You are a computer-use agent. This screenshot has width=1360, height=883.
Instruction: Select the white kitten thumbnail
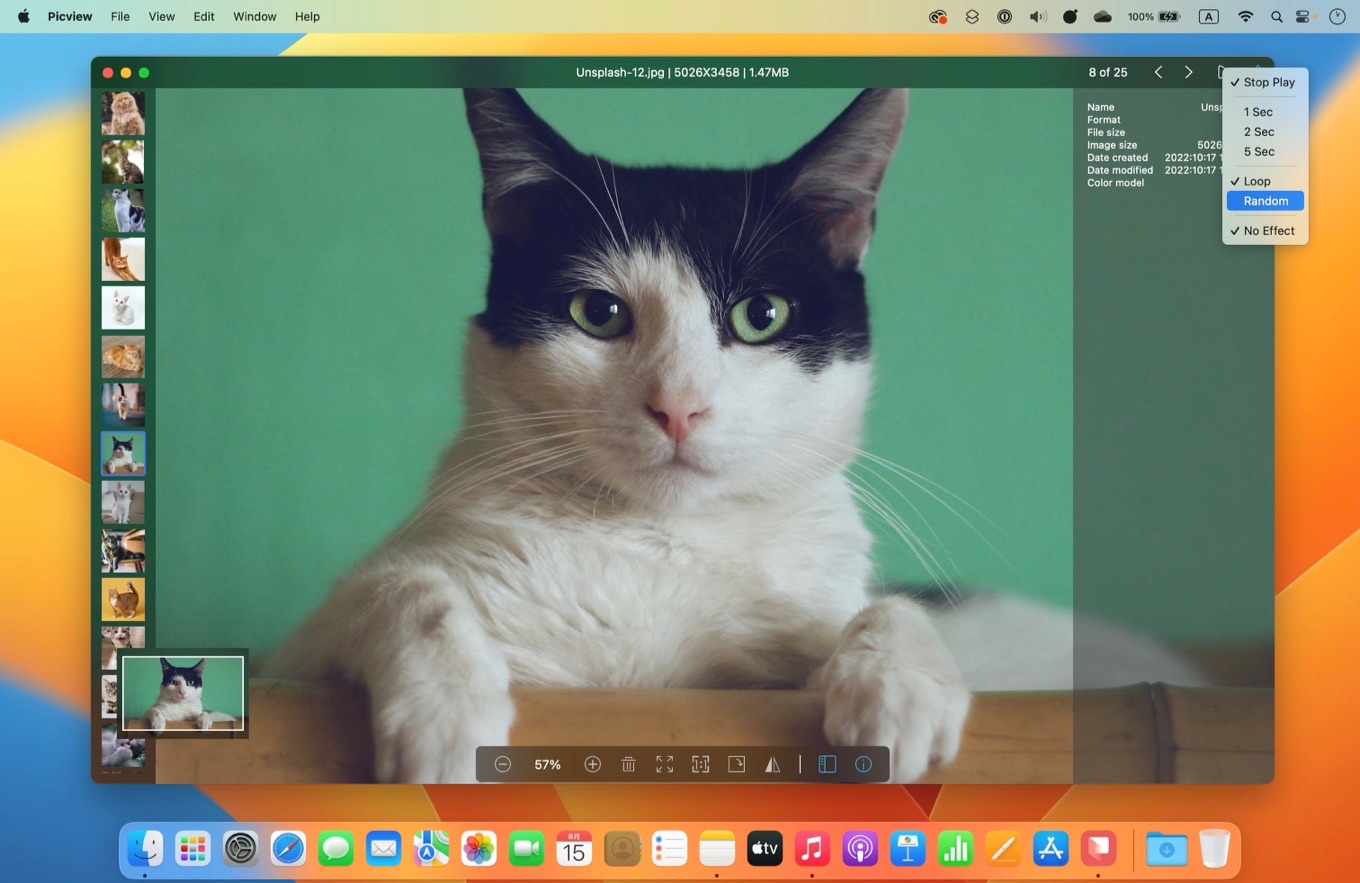pyautogui.click(x=123, y=308)
